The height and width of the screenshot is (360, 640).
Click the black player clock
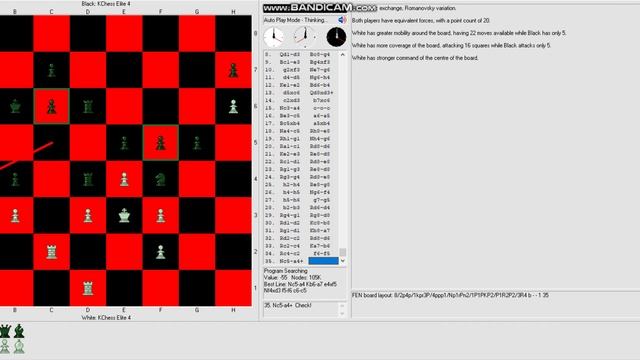(x=336, y=37)
